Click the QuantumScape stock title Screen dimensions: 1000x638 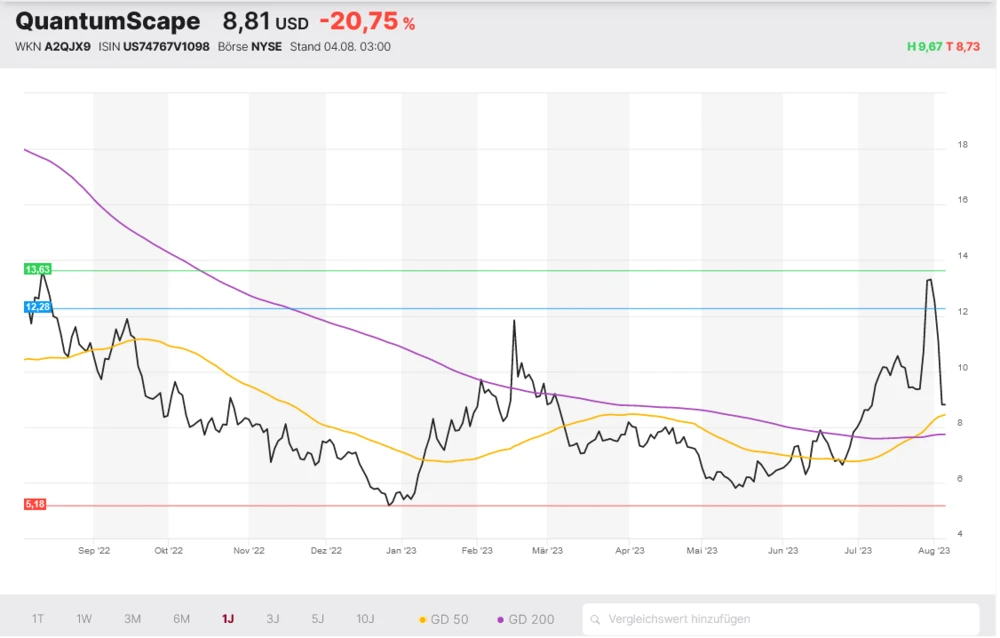[108, 22]
